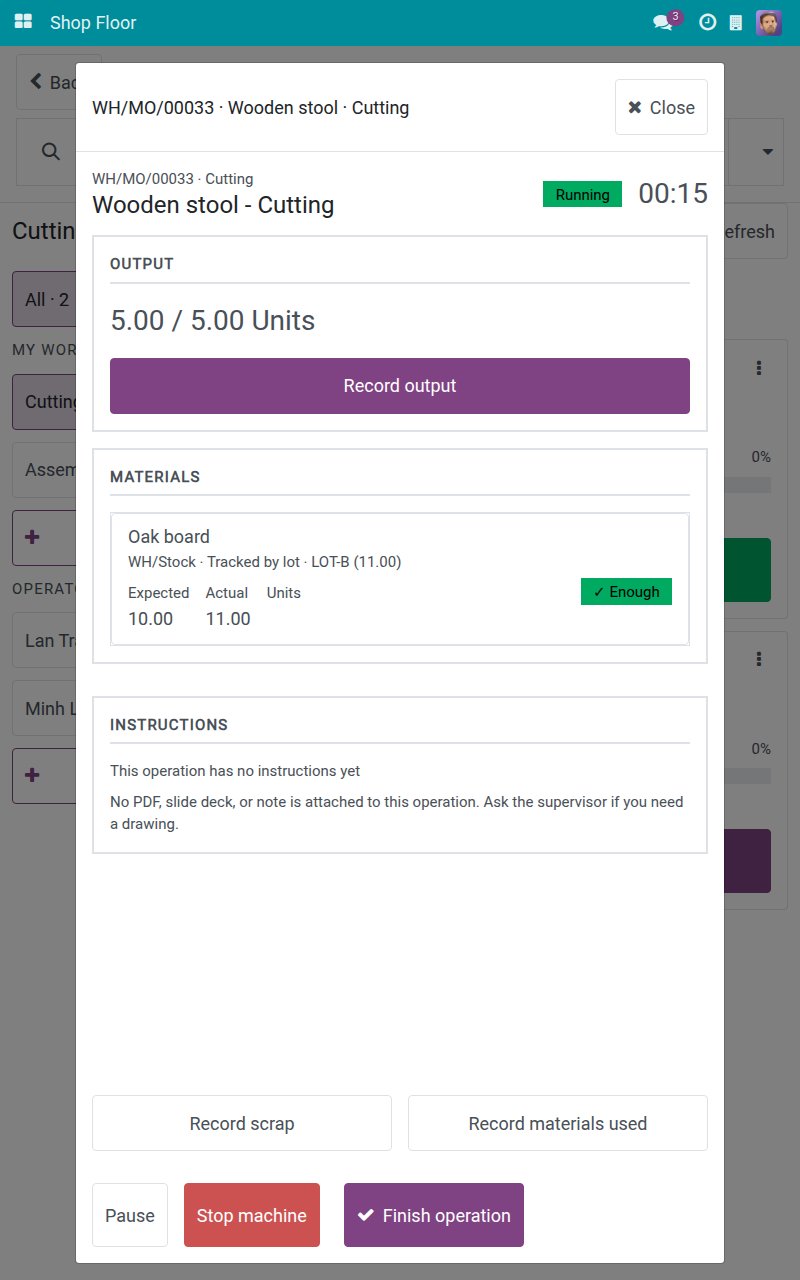Click the search magnifier icon
Screen dimensions: 800x1280
coord(50,151)
